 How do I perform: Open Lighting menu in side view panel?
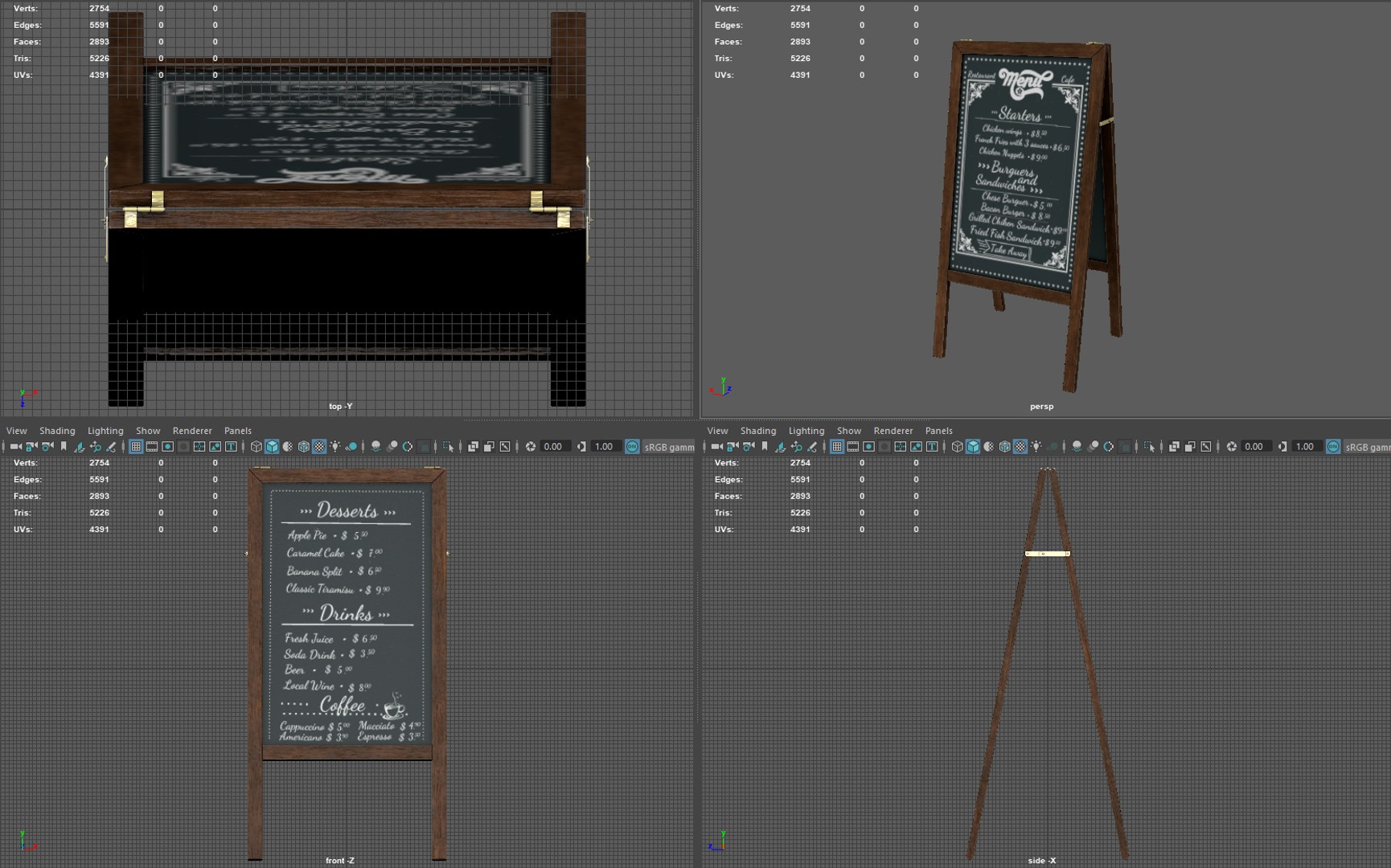pos(806,431)
